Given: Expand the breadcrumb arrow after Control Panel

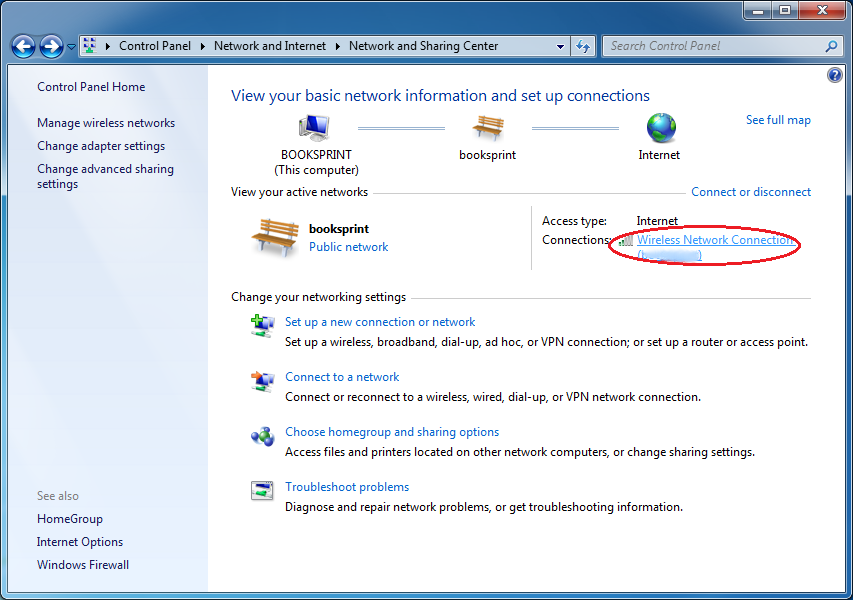Looking at the screenshot, I should (202, 46).
